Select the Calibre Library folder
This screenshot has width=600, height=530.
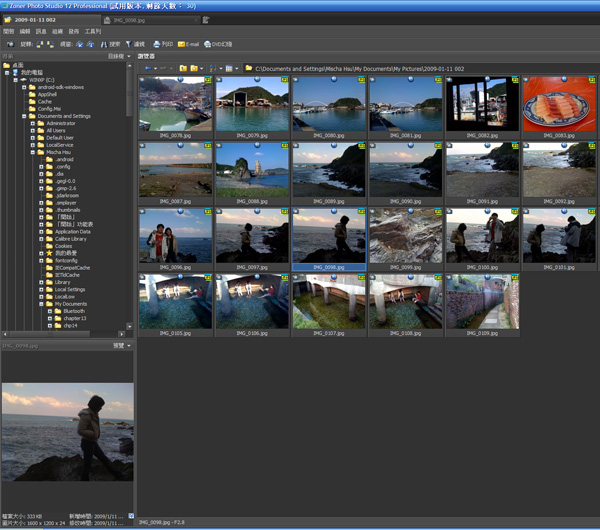(x=70, y=239)
